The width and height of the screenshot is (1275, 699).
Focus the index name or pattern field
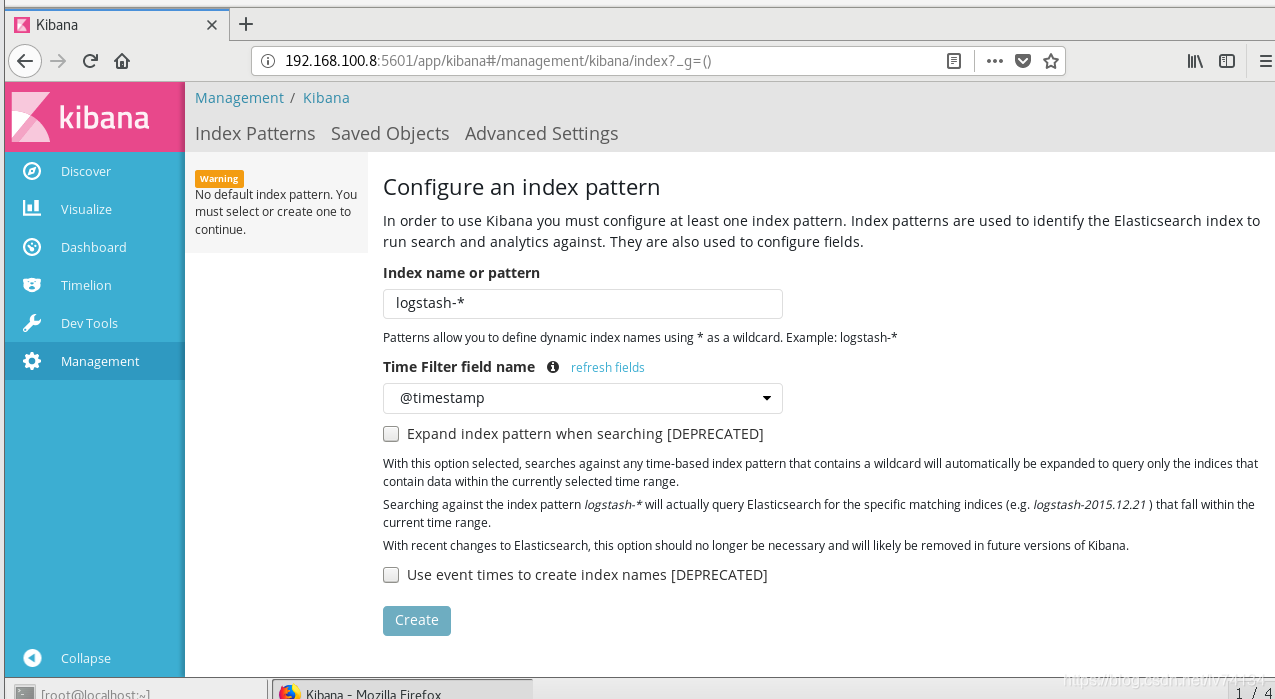pos(582,304)
